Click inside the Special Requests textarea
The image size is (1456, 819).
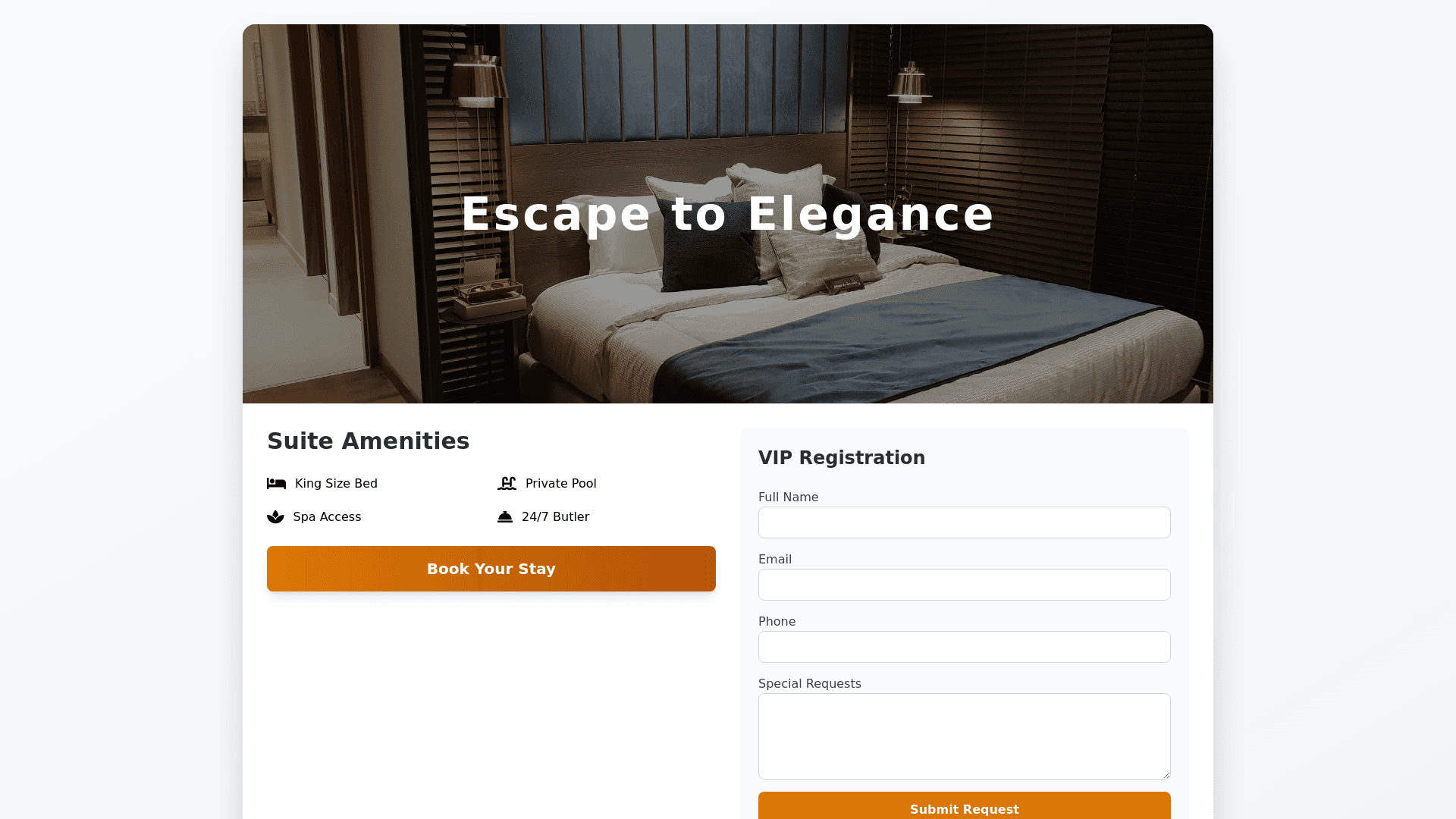(x=965, y=736)
